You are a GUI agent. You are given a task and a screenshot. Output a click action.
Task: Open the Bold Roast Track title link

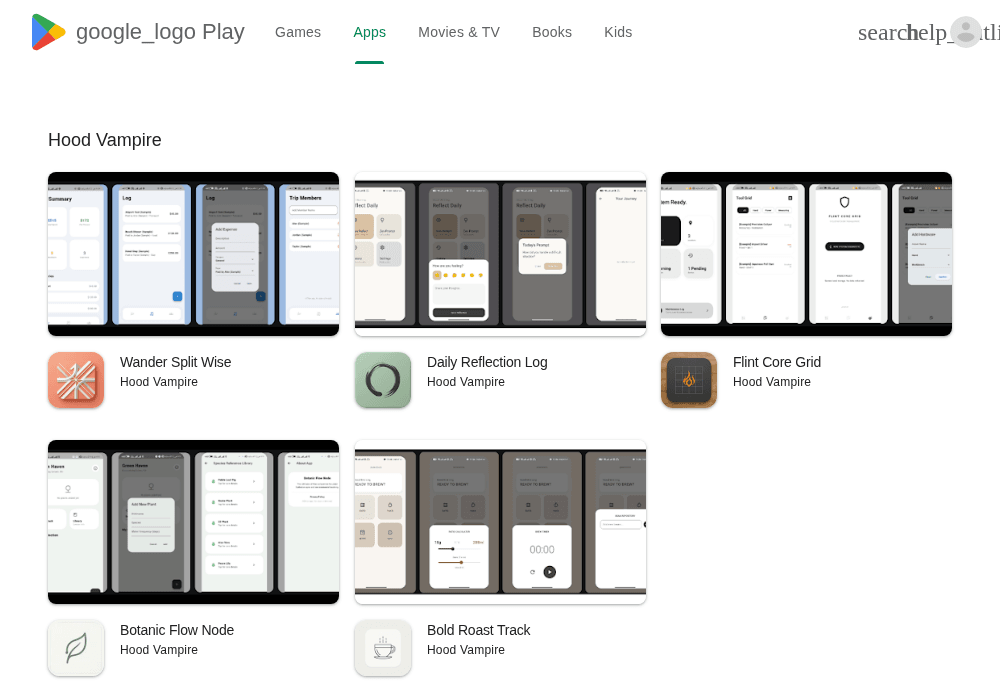point(478,630)
